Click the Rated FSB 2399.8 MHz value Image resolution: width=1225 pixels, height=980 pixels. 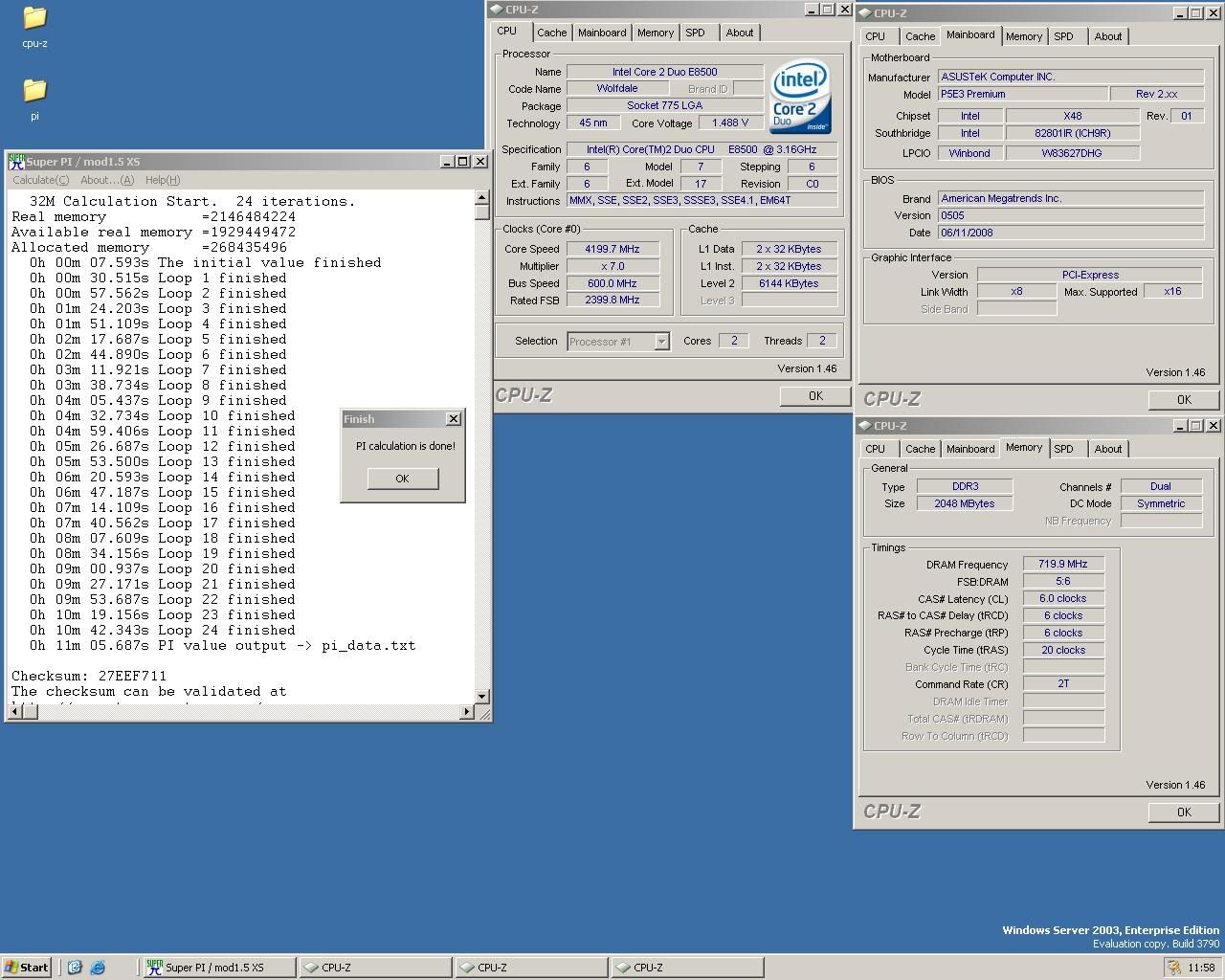pyautogui.click(x=612, y=301)
